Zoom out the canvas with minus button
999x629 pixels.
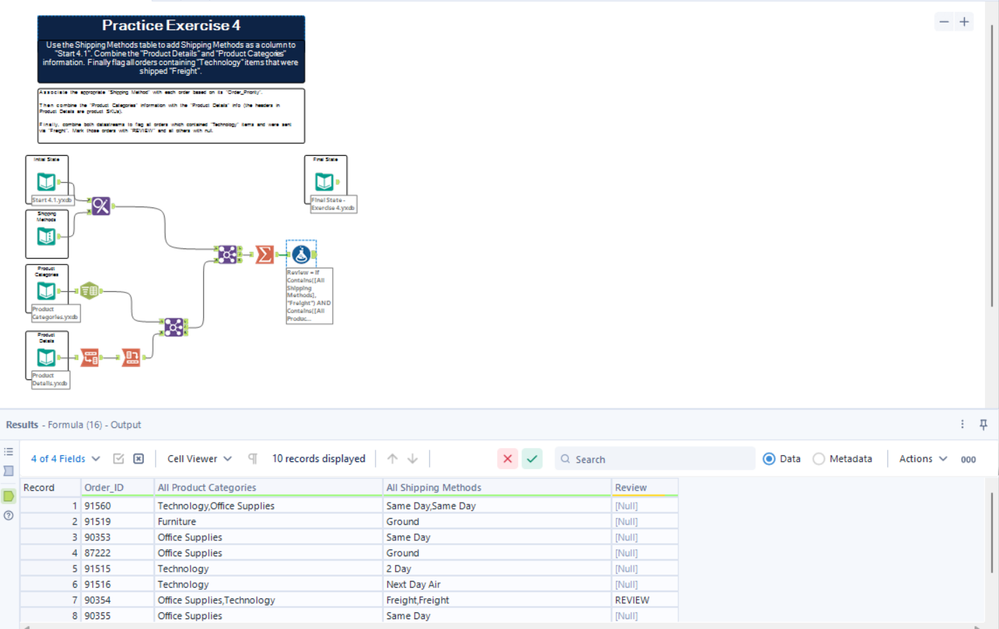944,22
